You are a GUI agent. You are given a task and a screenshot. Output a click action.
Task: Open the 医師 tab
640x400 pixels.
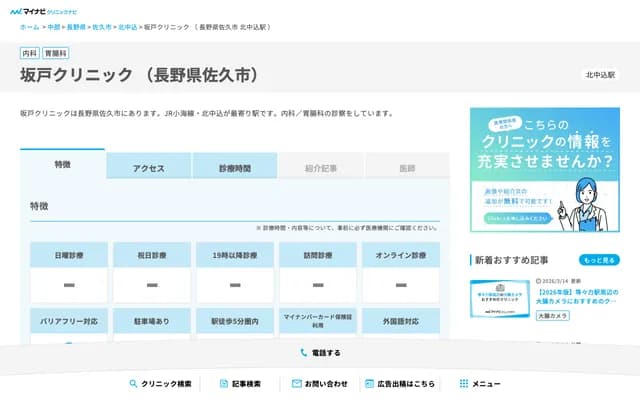point(407,168)
